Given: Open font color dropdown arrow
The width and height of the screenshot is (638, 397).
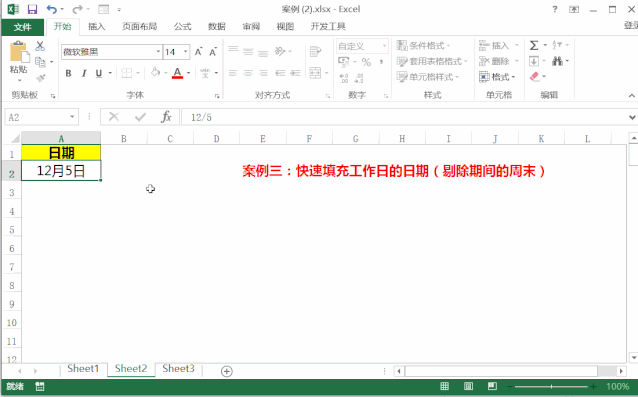Looking at the screenshot, I should click(188, 73).
